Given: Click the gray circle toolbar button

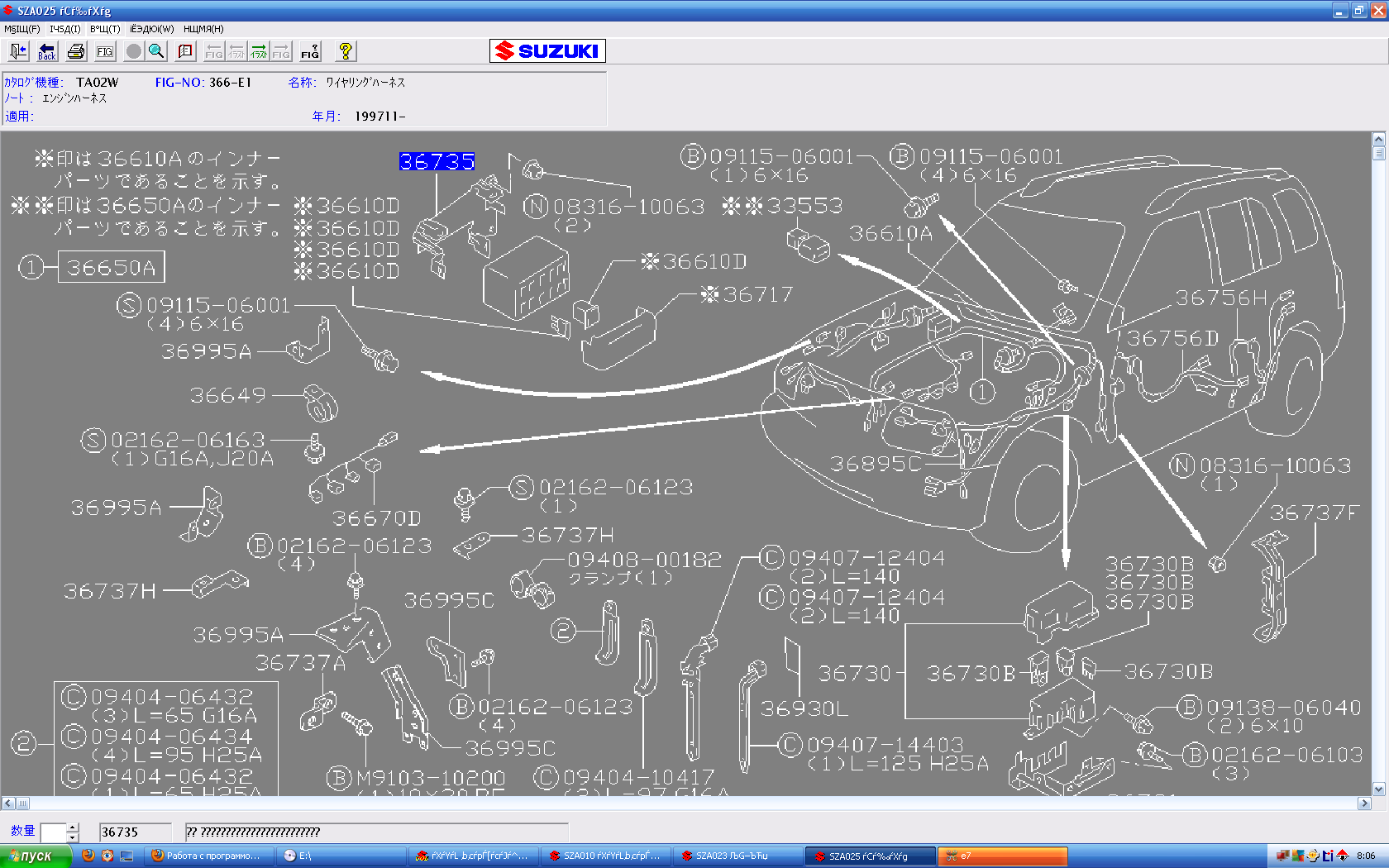Looking at the screenshot, I should point(133,51).
